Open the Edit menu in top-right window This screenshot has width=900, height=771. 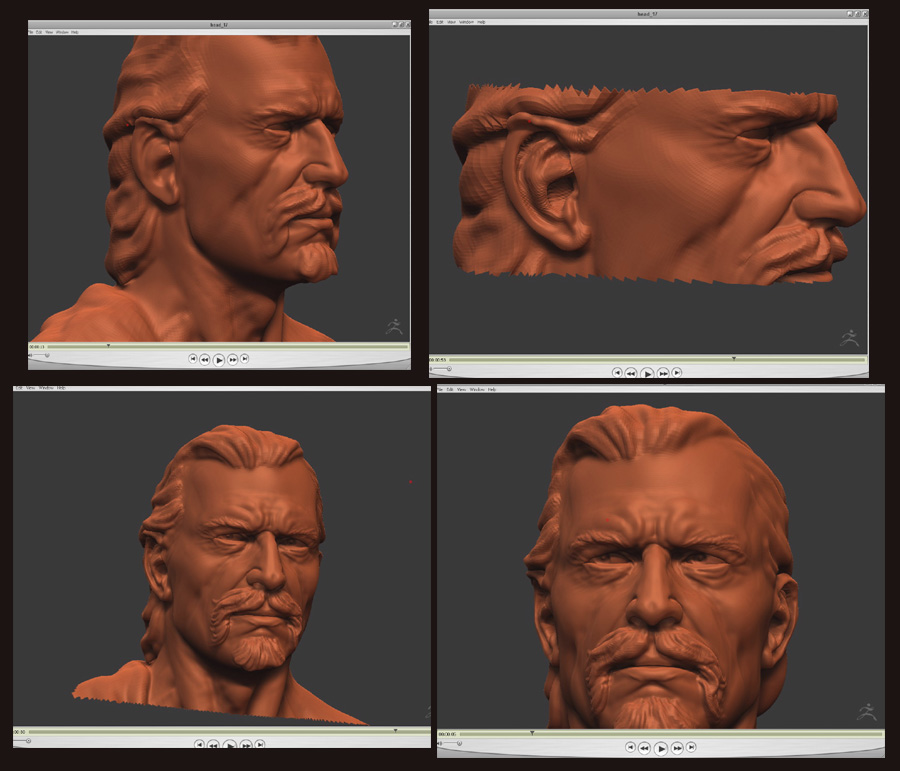pyautogui.click(x=440, y=22)
